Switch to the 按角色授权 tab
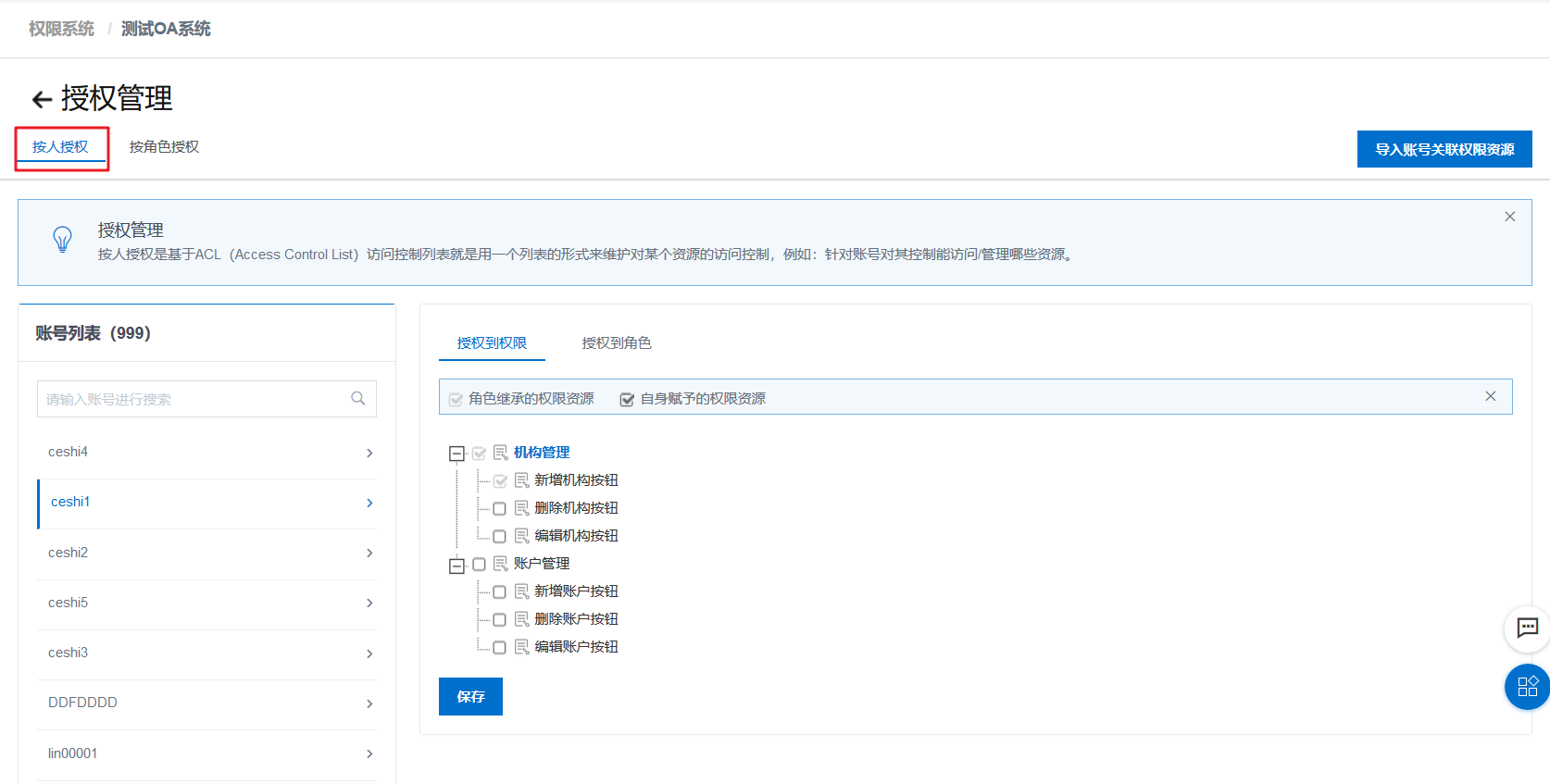Image resolution: width=1550 pixels, height=784 pixels. [164, 147]
